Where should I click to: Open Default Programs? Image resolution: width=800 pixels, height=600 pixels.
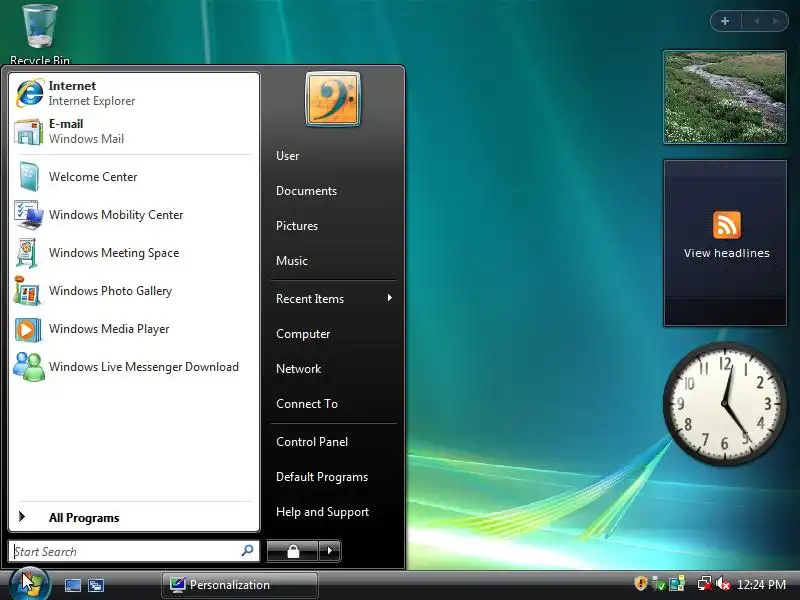pyautogui.click(x=322, y=477)
